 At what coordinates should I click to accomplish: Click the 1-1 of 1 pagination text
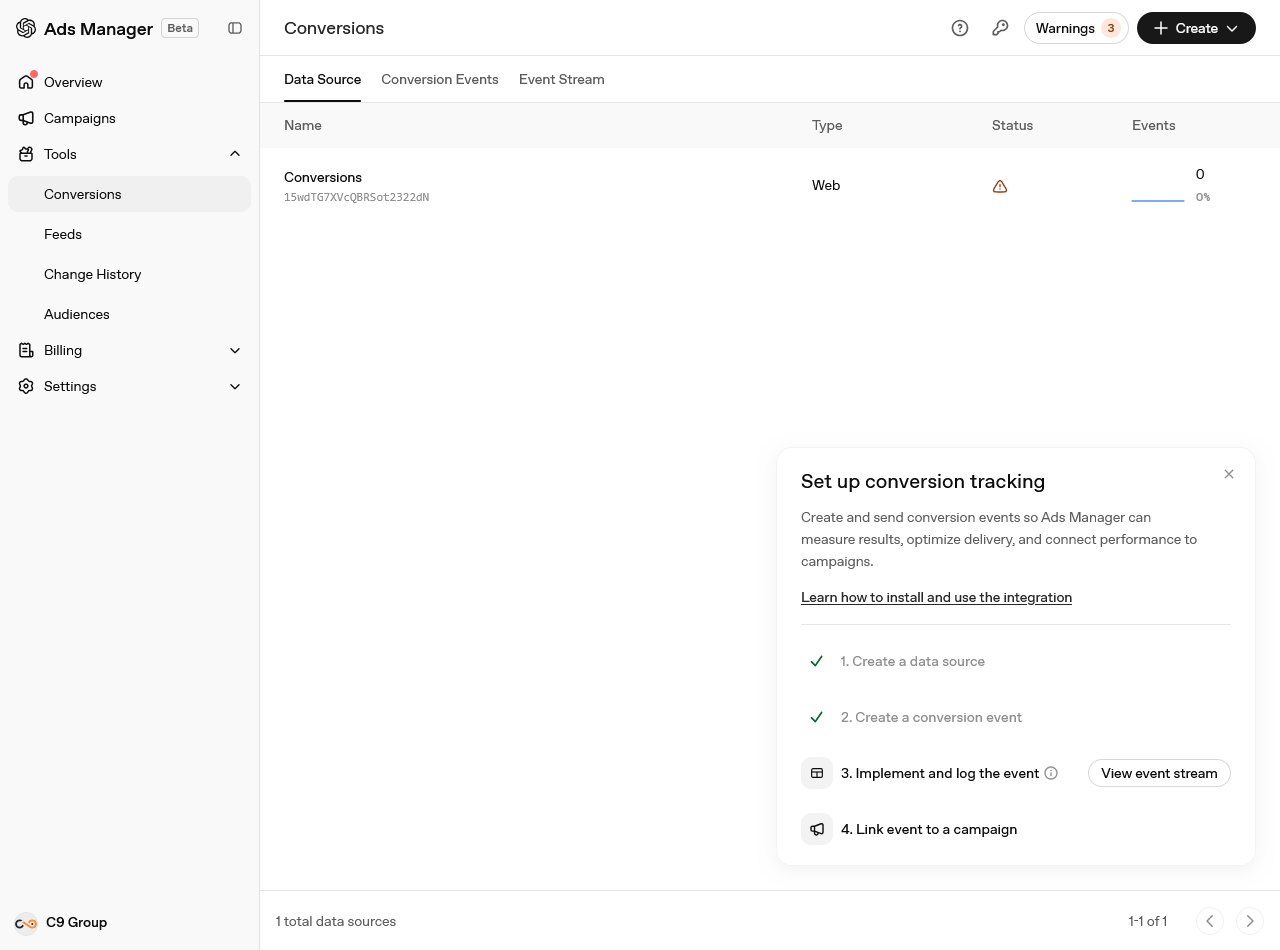1147,921
